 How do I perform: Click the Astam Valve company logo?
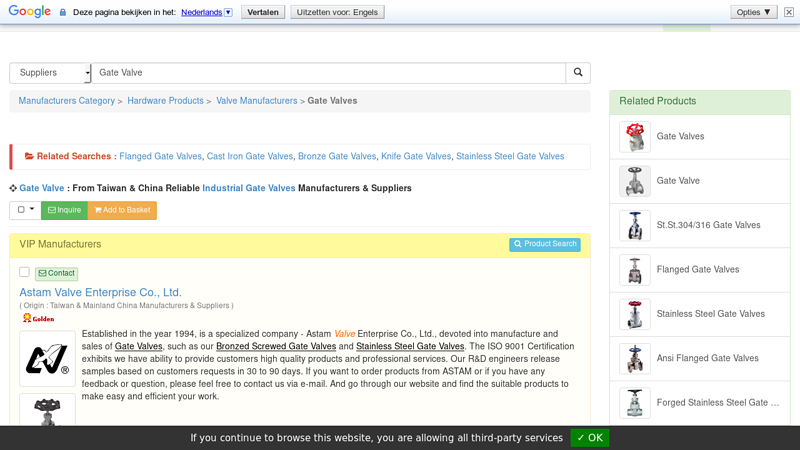(x=47, y=359)
